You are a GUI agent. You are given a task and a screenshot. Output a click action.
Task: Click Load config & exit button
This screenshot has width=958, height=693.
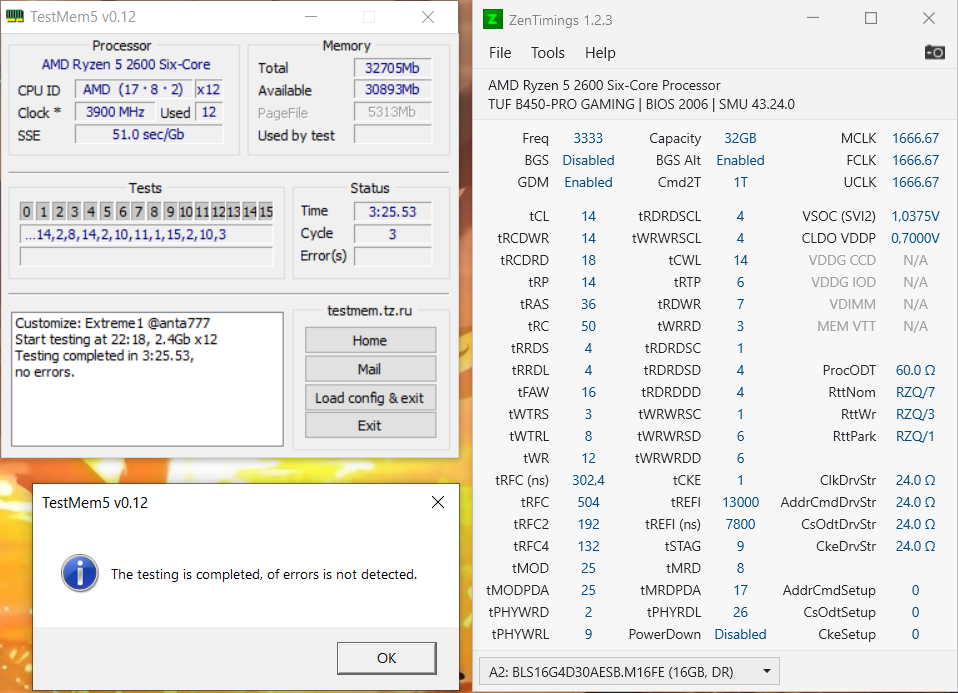(x=370, y=398)
